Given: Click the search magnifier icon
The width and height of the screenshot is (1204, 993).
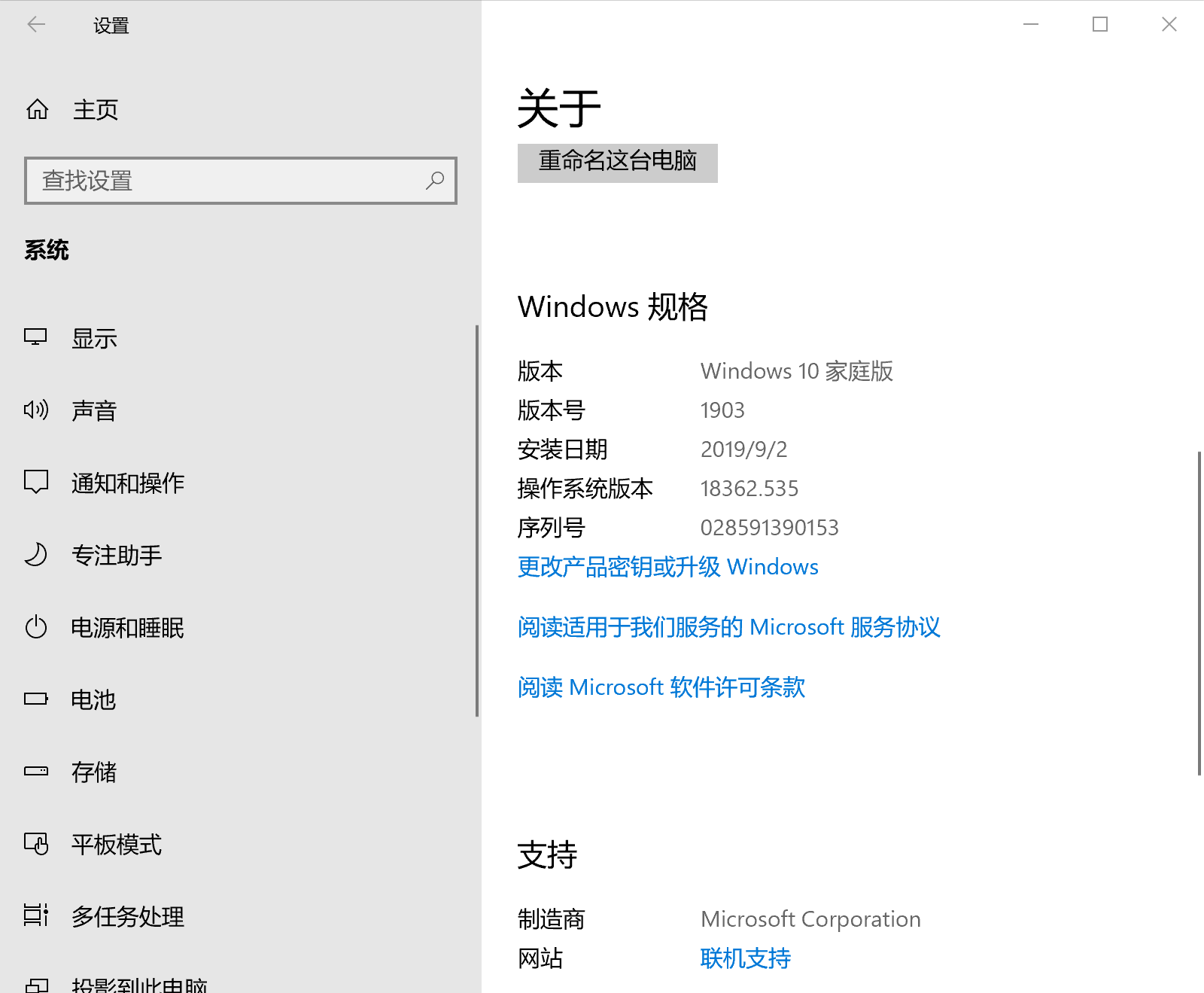Looking at the screenshot, I should click(435, 181).
